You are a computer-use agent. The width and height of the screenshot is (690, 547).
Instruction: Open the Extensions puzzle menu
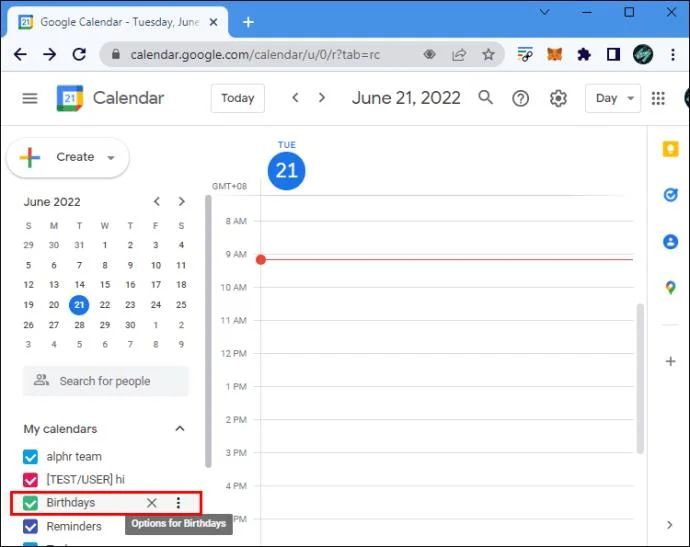click(x=584, y=55)
